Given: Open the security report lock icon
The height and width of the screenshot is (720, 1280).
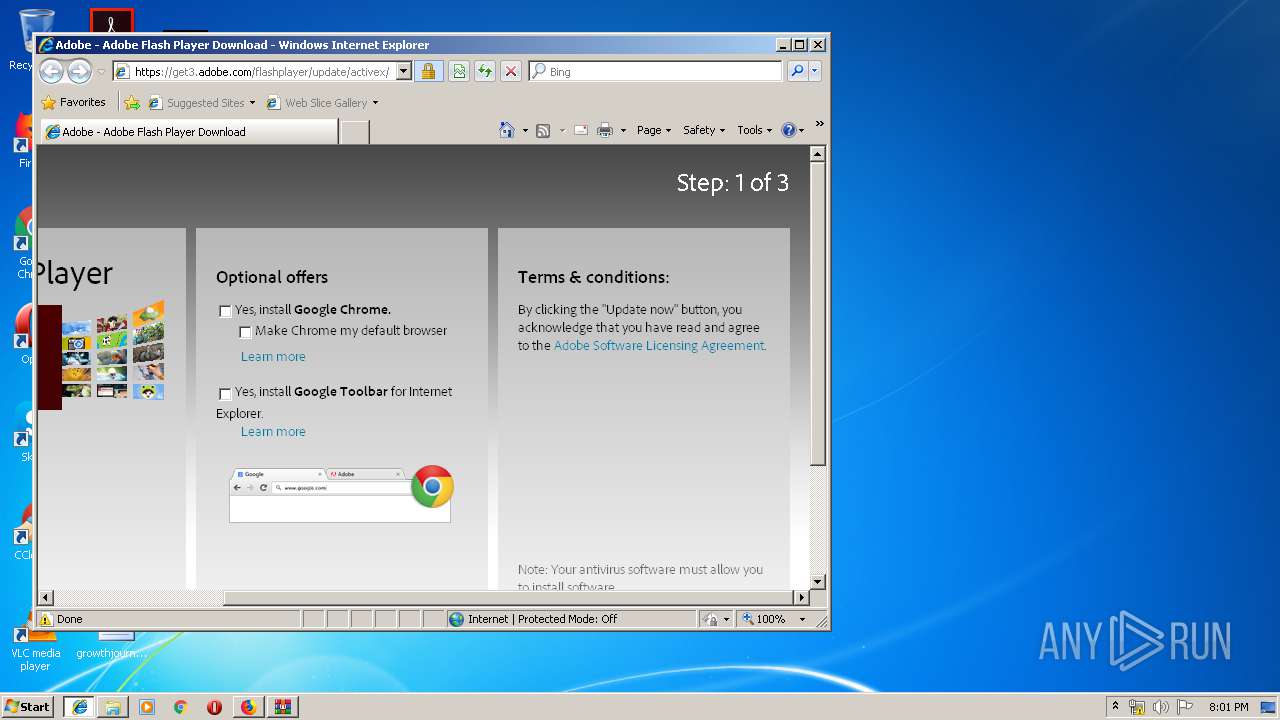Looking at the screenshot, I should point(428,71).
